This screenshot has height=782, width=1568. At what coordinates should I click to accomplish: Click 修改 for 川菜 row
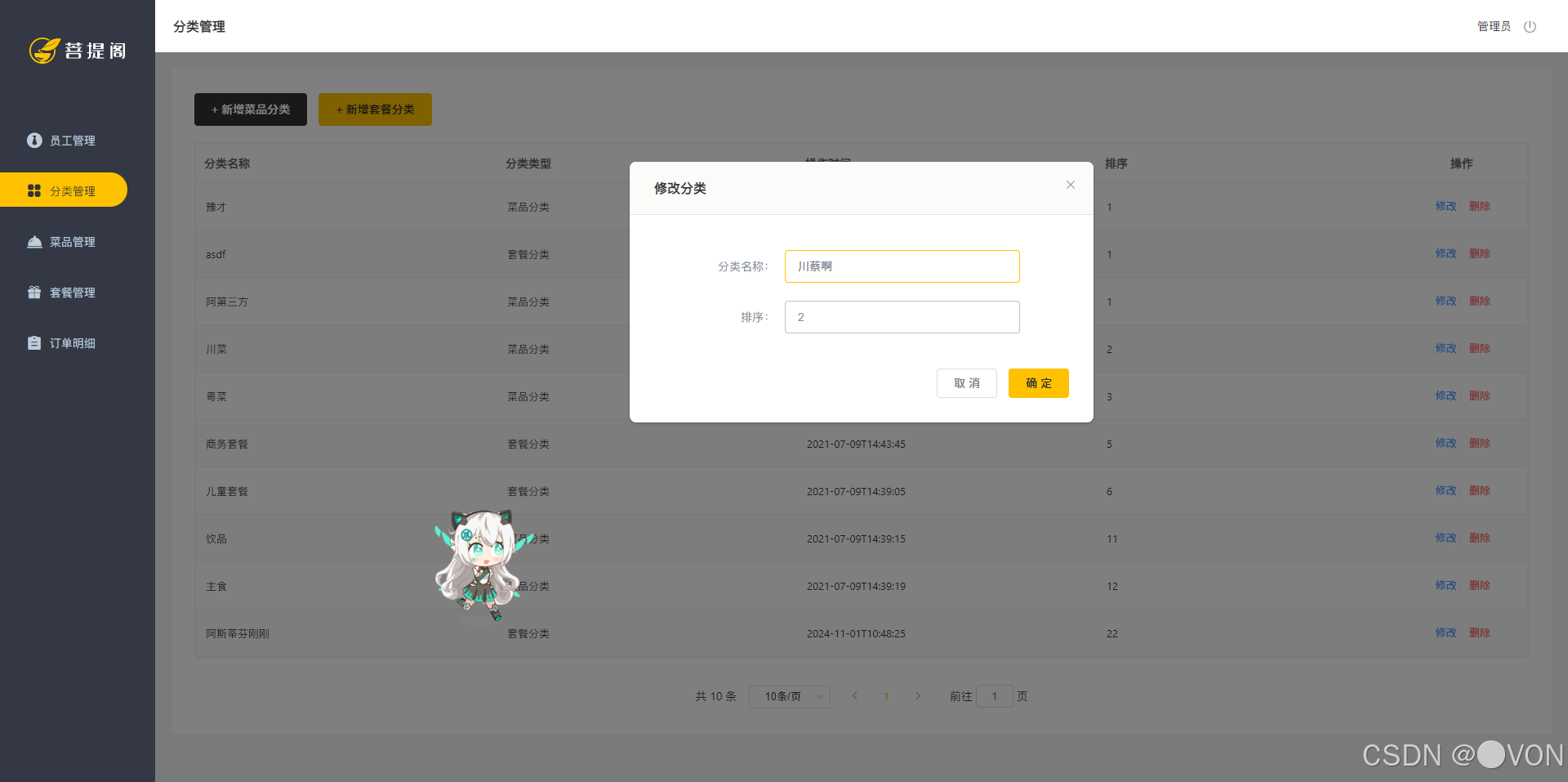tap(1445, 348)
